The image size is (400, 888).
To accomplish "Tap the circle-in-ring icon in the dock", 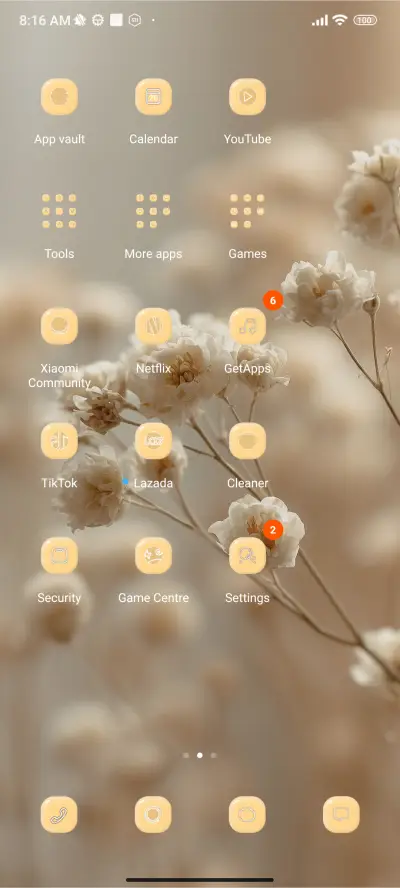I will [x=153, y=814].
